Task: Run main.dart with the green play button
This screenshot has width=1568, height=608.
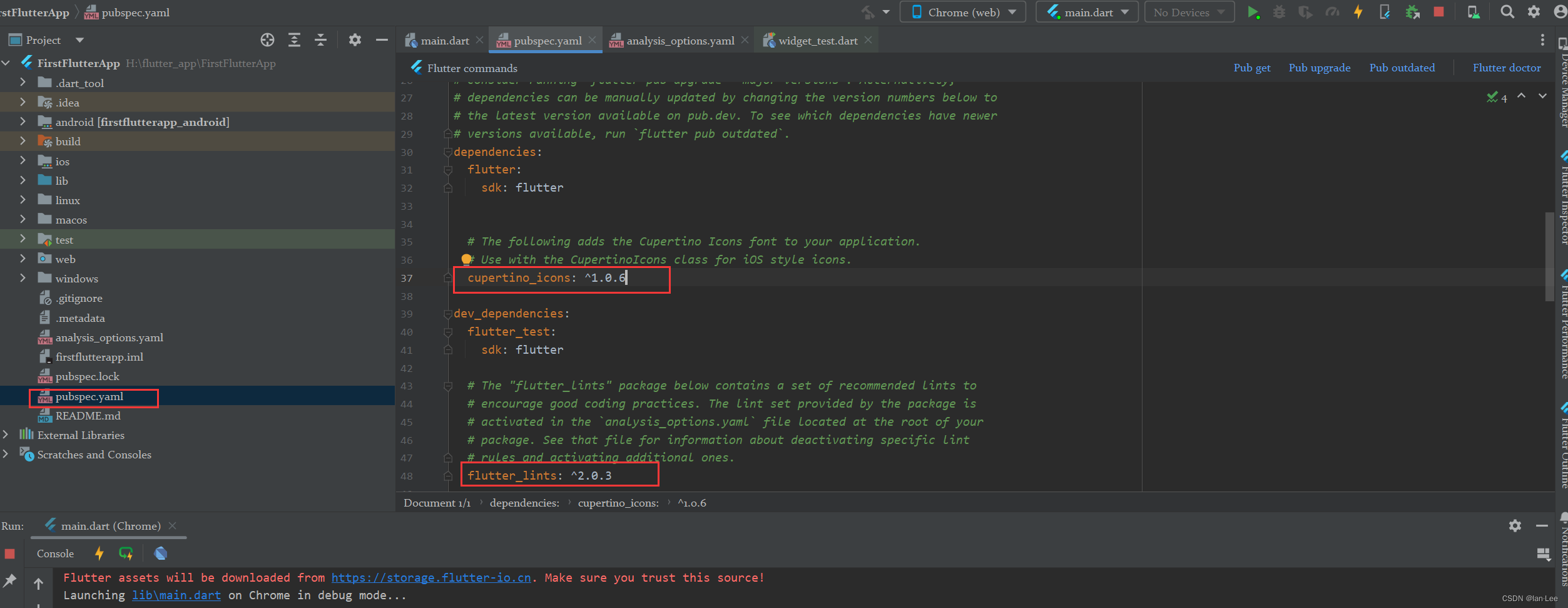Action: coord(1254,11)
